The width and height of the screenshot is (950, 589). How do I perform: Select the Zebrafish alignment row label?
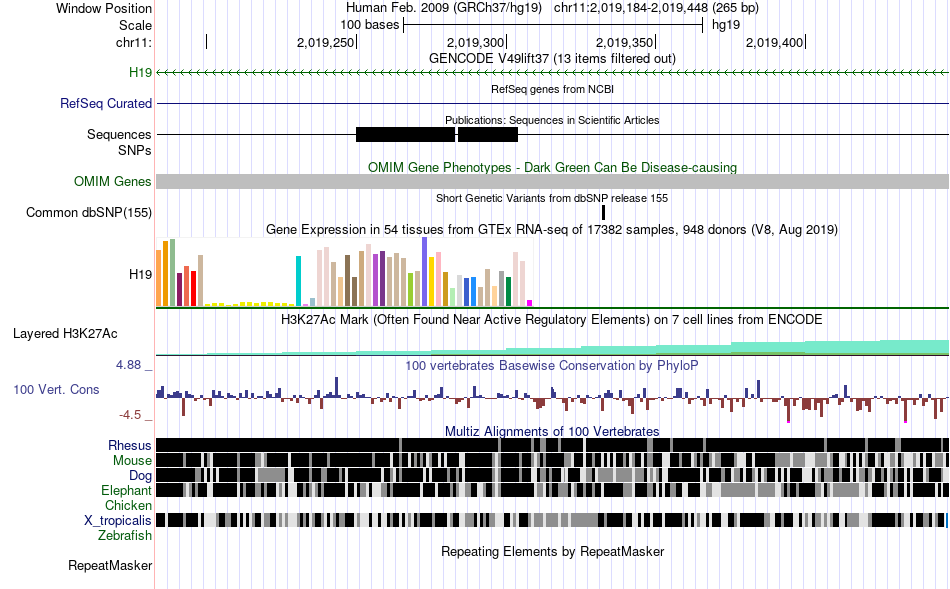pyautogui.click(x=125, y=536)
